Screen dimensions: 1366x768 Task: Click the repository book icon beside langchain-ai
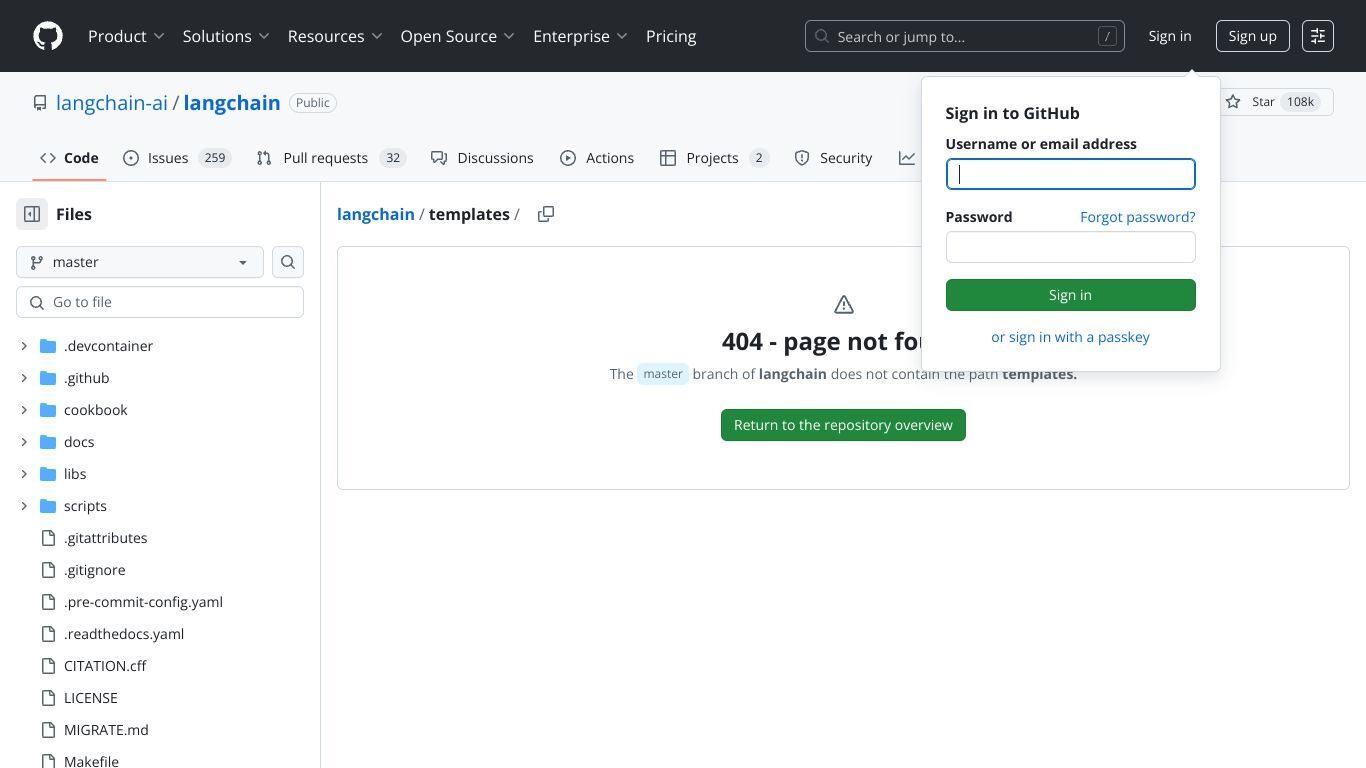coord(40,103)
